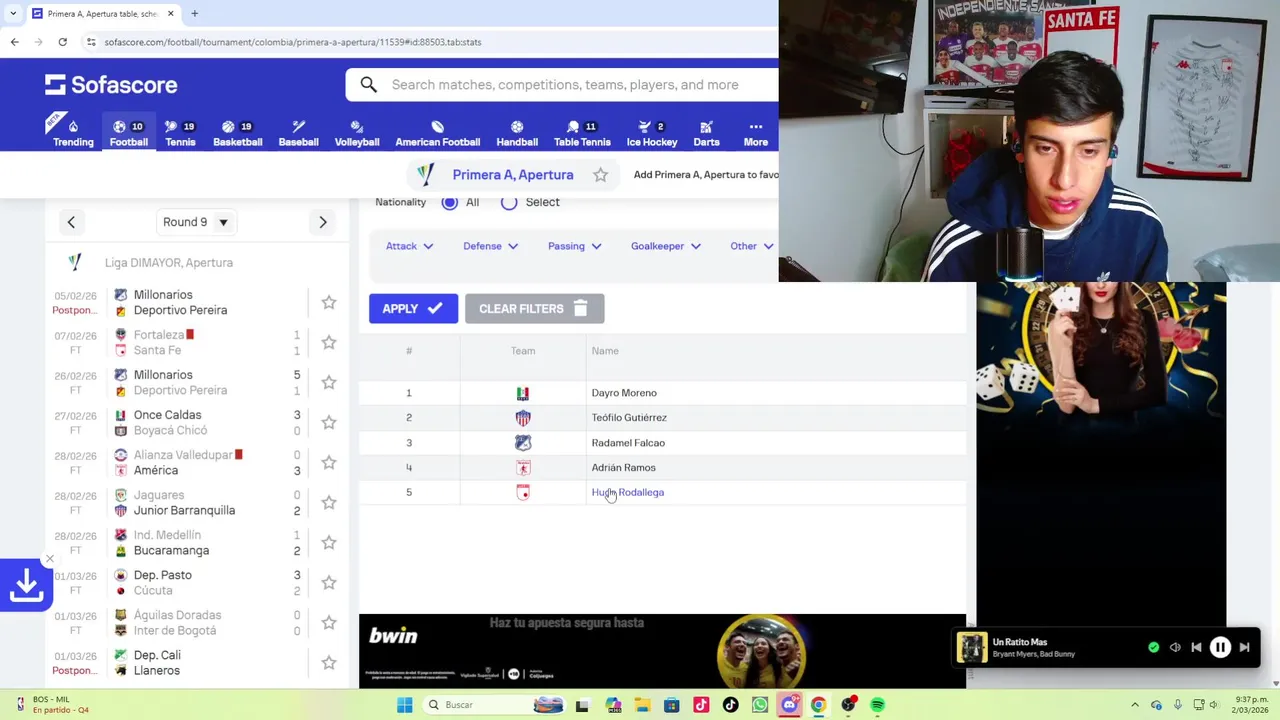Favorite the Once Caldas vs Boyacá Chicó match
The width and height of the screenshot is (1280, 720).
[328, 422]
